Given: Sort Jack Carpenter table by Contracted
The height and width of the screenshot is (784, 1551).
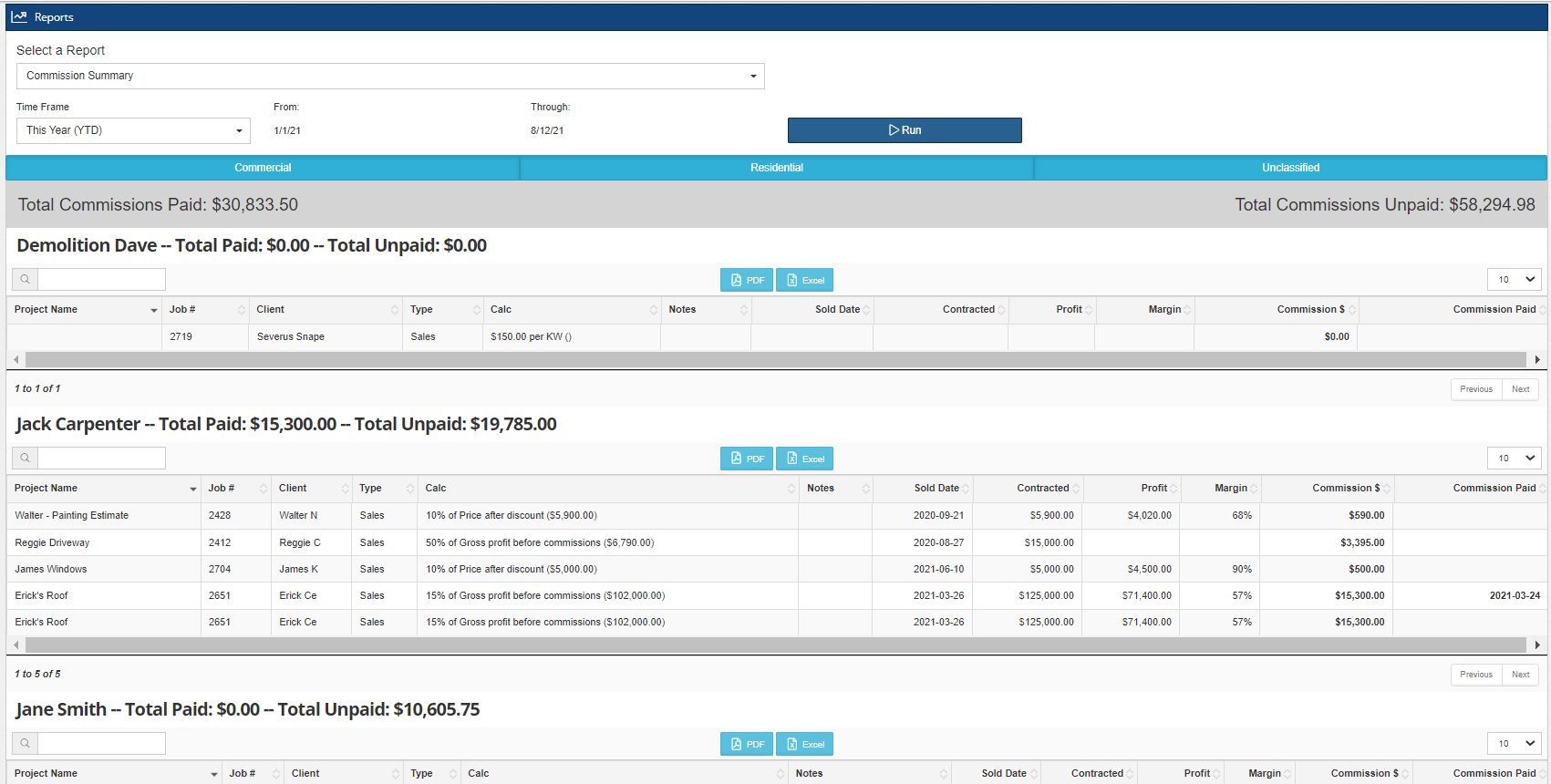Looking at the screenshot, I should (x=1028, y=489).
